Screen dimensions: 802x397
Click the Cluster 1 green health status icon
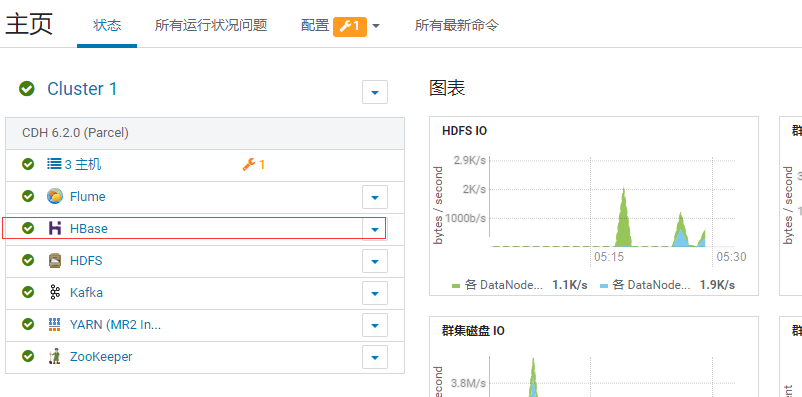tap(27, 89)
